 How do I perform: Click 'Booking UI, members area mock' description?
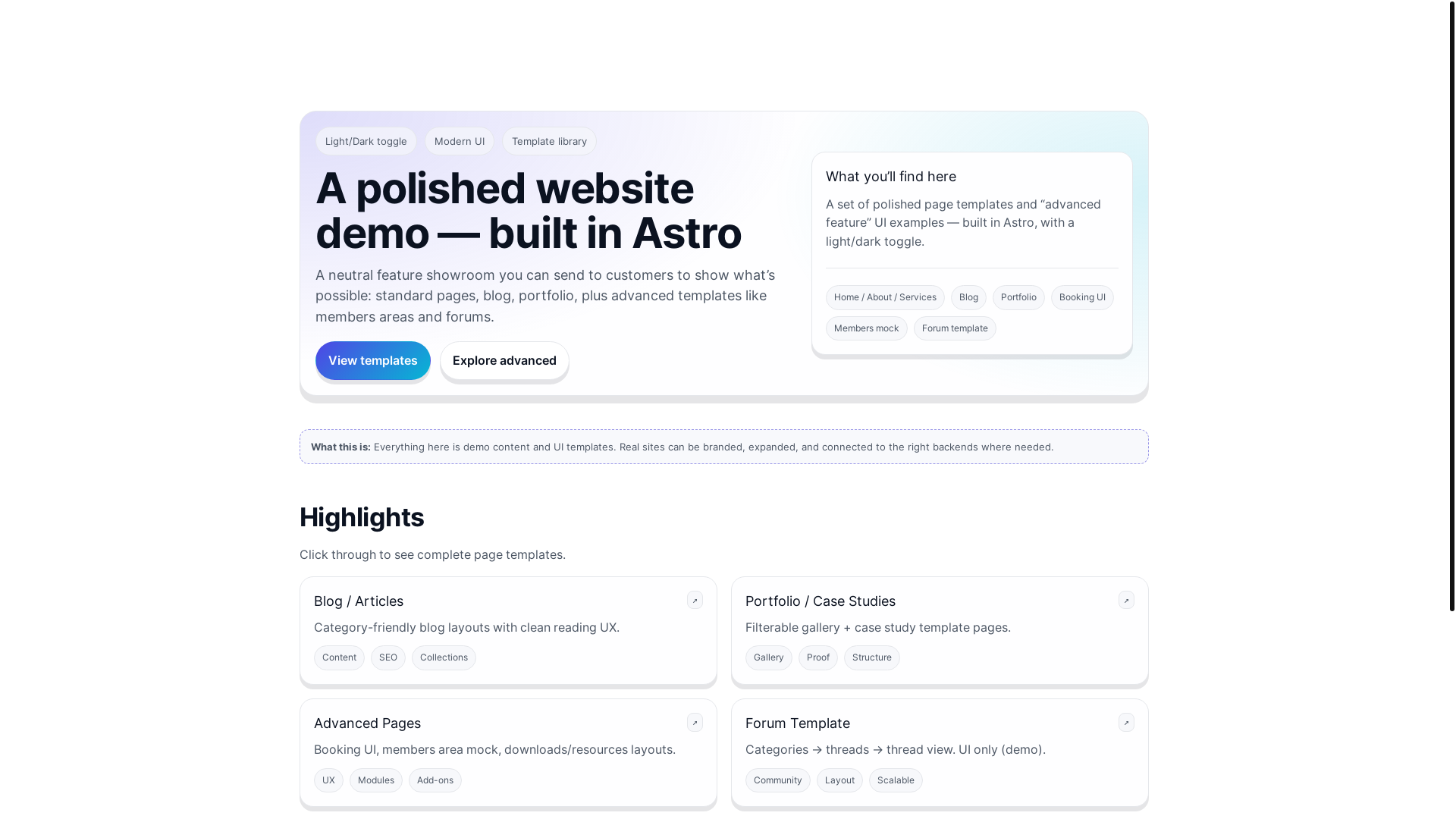pos(495,750)
